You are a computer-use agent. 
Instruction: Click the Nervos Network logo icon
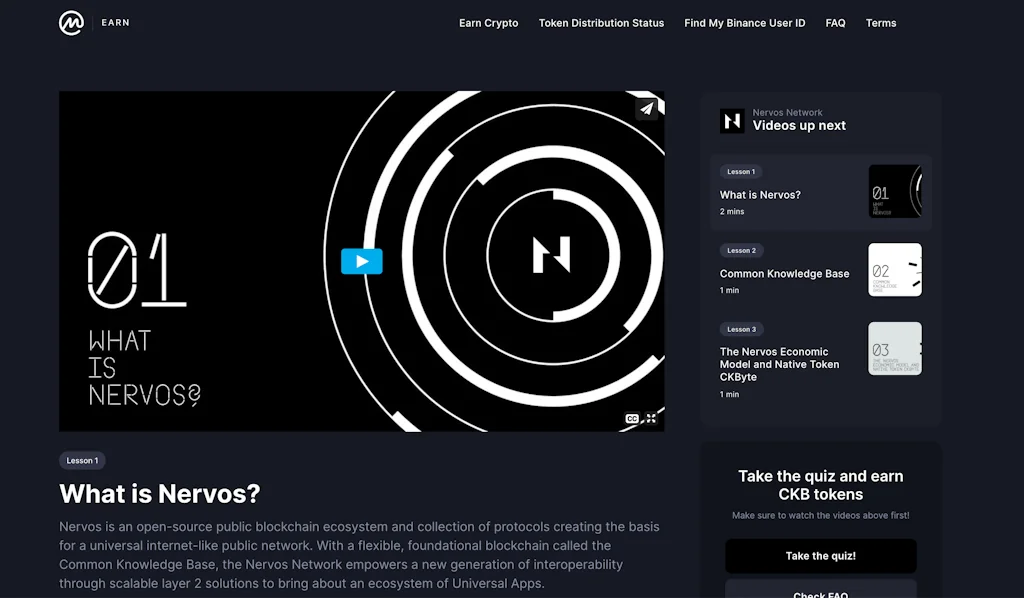(732, 121)
